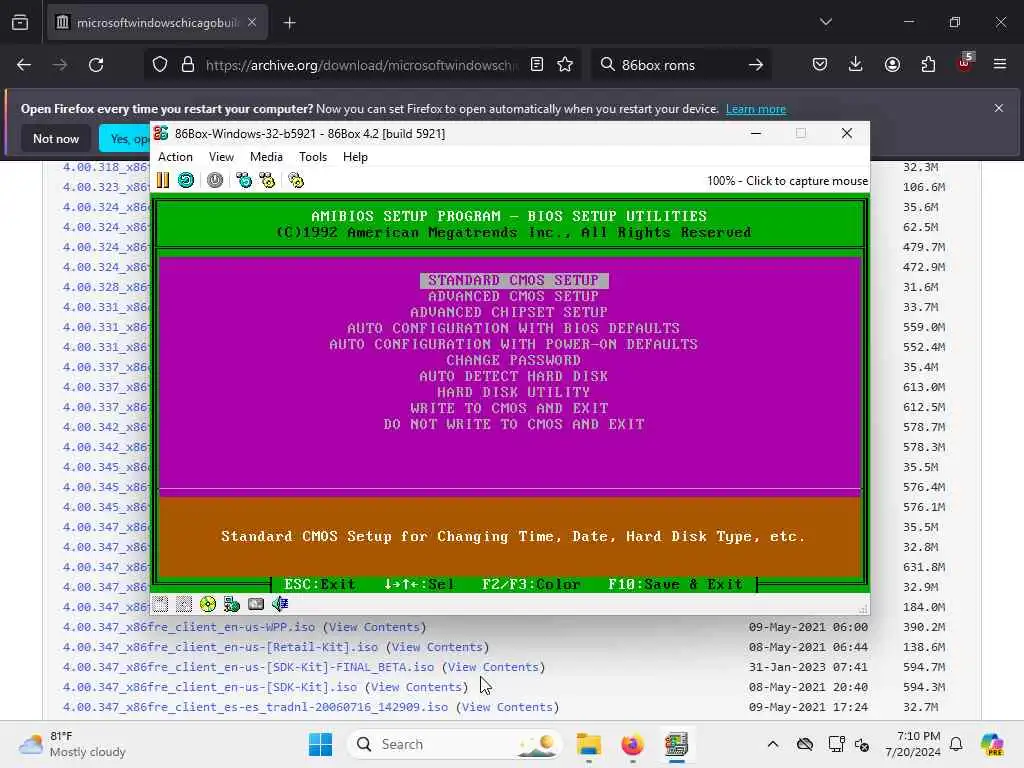
Task: Open the Windows Start menu
Action: (320, 744)
